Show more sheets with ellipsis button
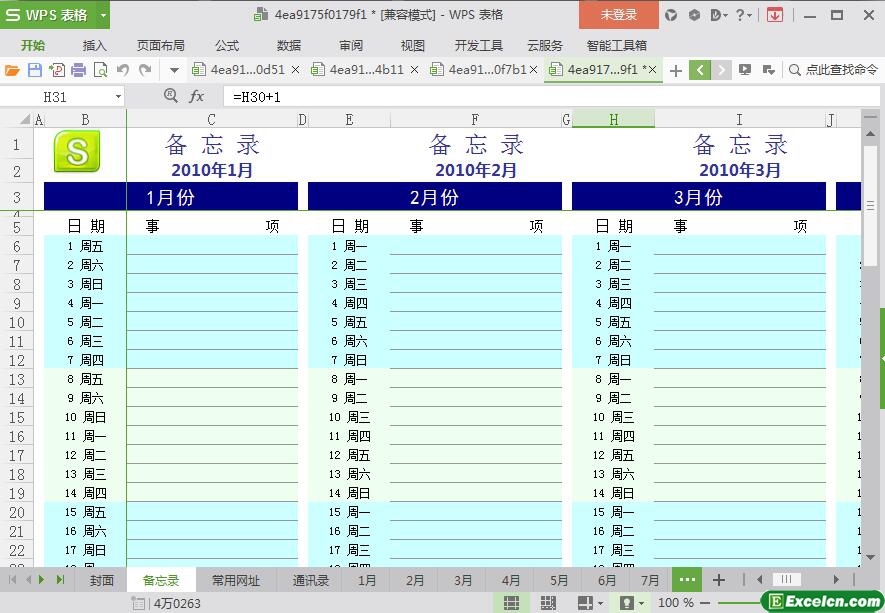The height and width of the screenshot is (613, 885). [x=686, y=580]
